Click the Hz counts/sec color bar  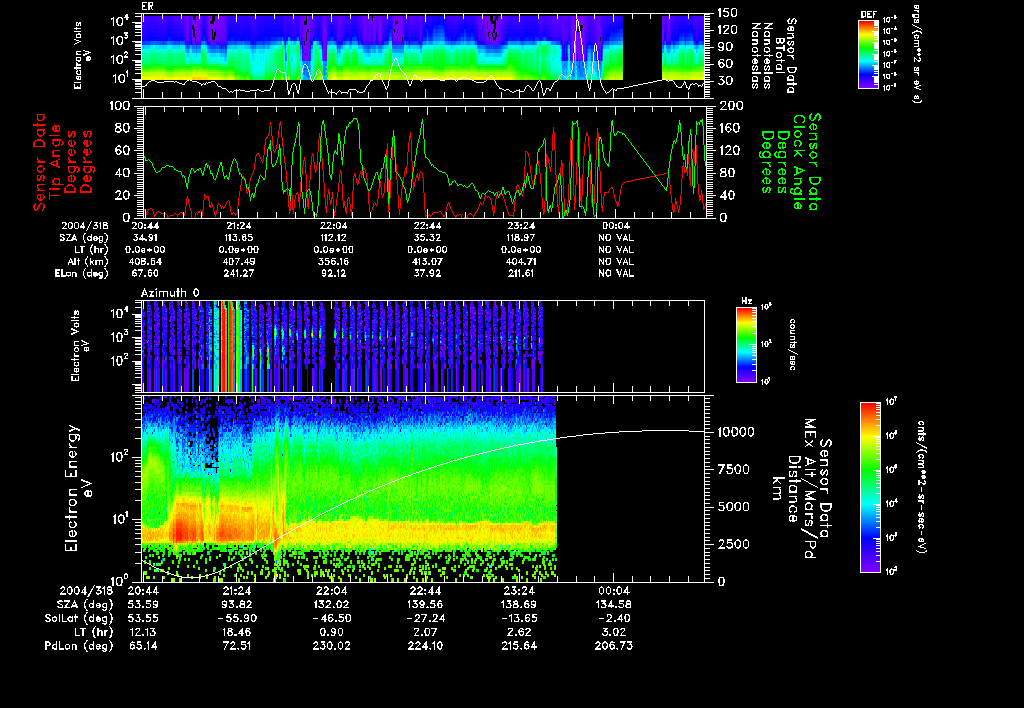[746, 344]
